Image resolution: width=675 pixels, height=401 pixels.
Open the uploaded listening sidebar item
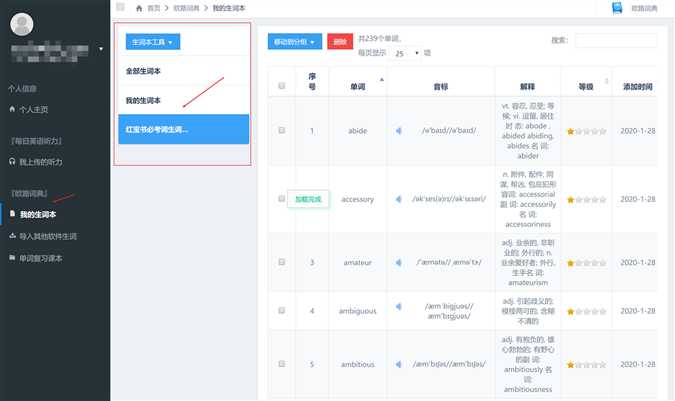[40, 162]
